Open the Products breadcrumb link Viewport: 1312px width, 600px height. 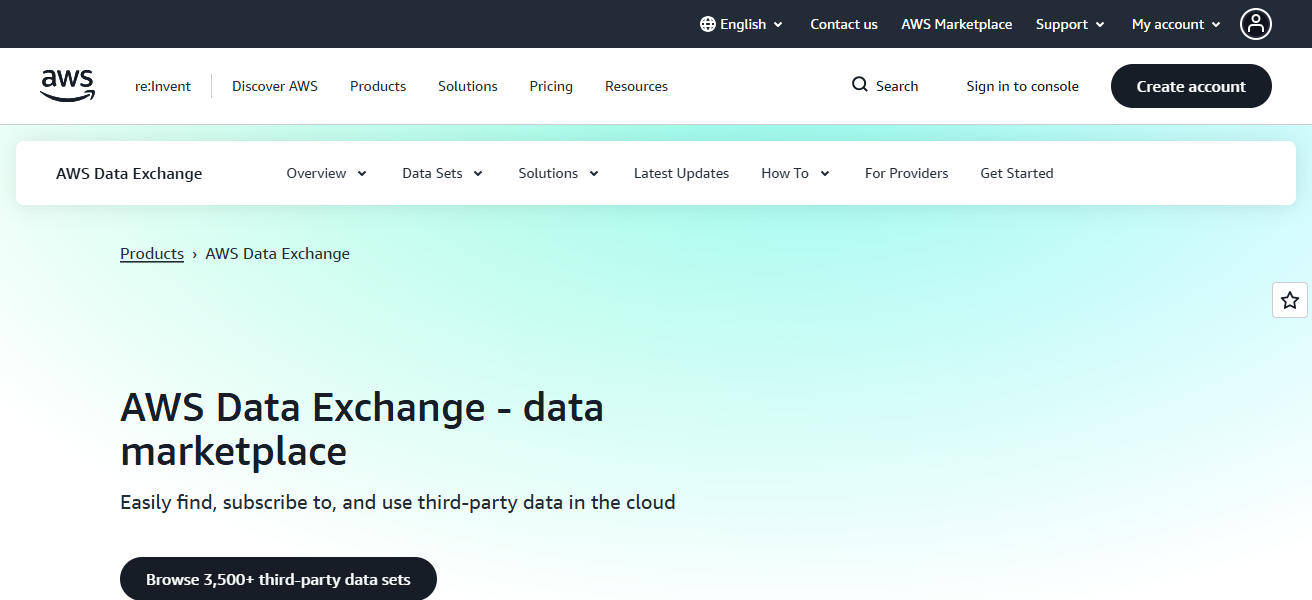(151, 253)
